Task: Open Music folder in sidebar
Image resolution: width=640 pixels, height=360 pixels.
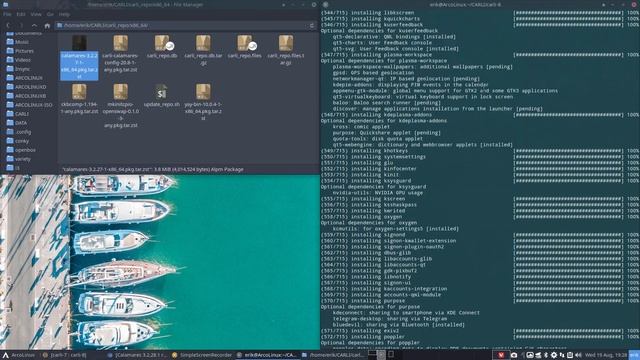Action: point(18,42)
